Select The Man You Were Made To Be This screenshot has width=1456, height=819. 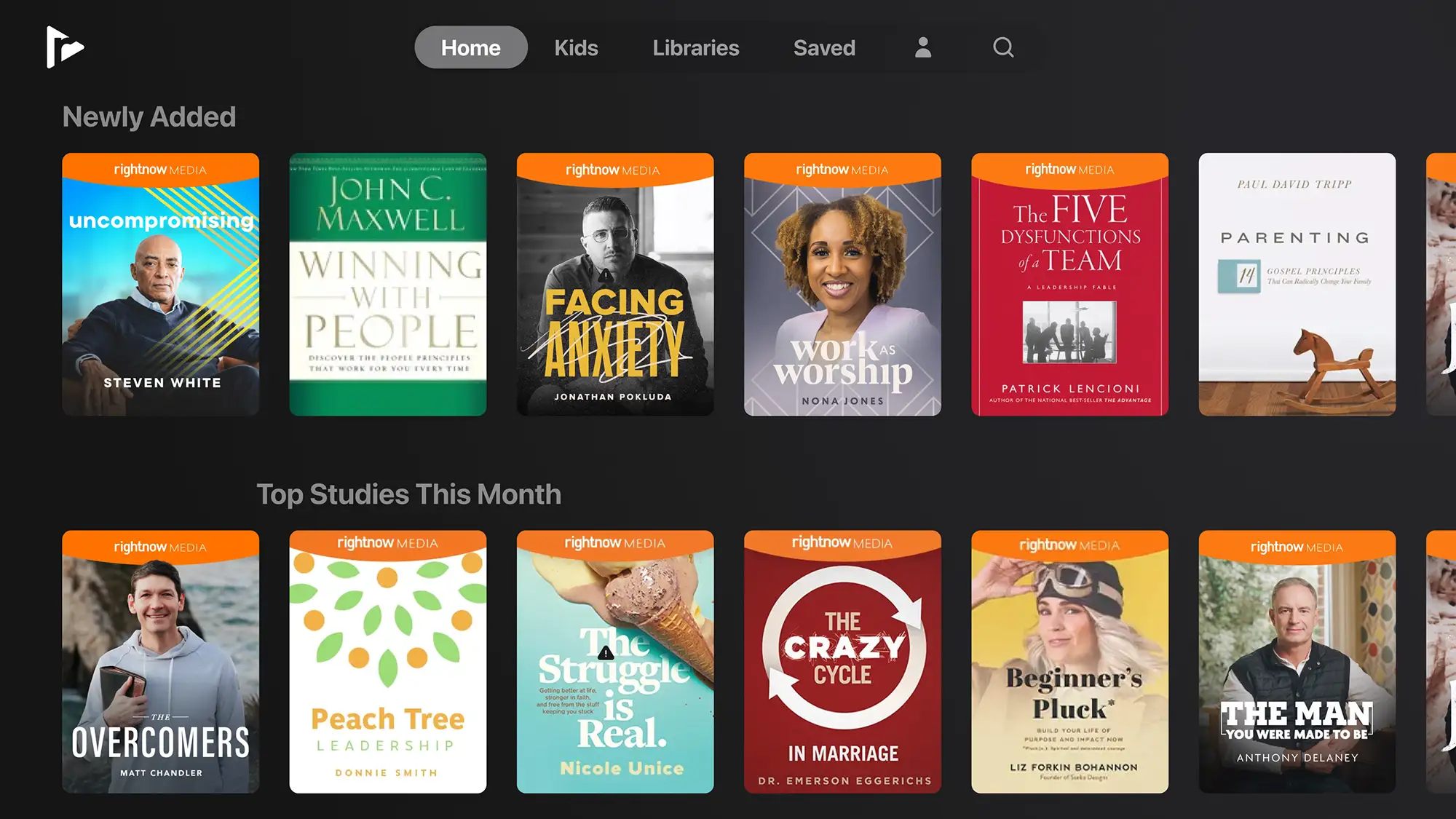[1297, 662]
